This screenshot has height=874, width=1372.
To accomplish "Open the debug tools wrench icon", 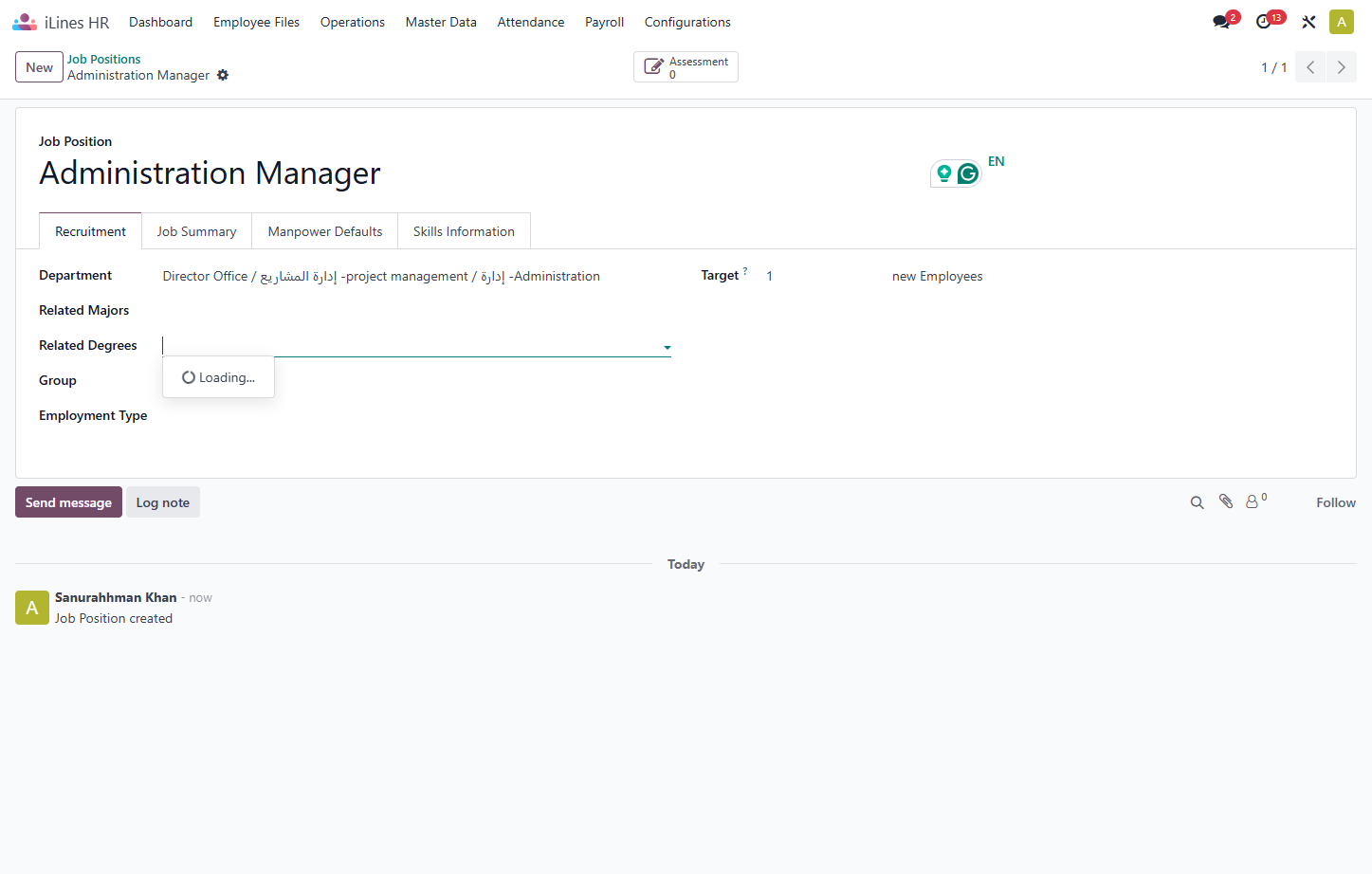I will 1308,22.
